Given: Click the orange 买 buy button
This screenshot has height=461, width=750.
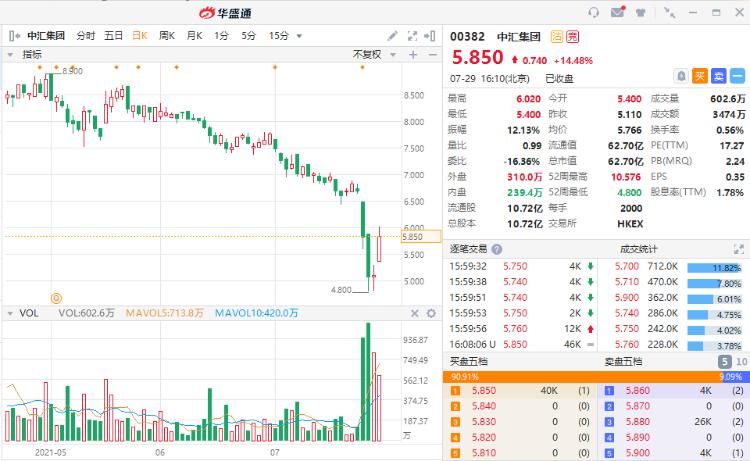Looking at the screenshot, I should 700,76.
